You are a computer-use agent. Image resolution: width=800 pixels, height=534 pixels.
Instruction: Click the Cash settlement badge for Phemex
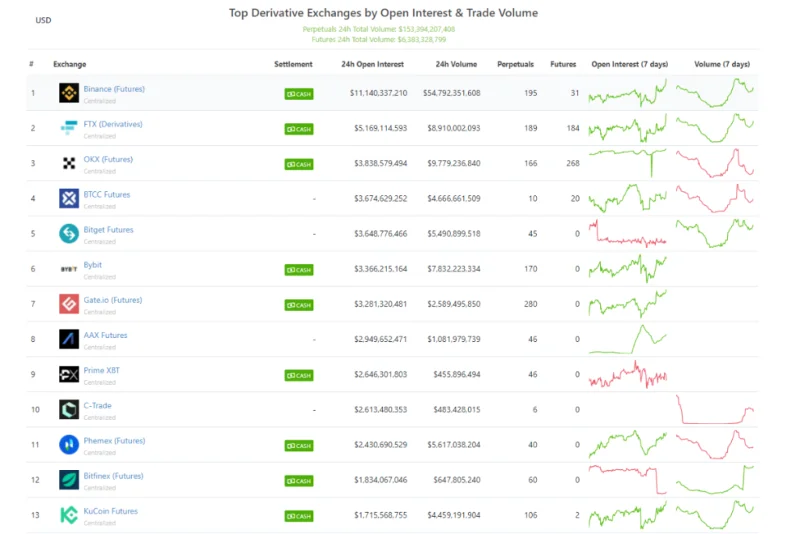[x=299, y=446]
